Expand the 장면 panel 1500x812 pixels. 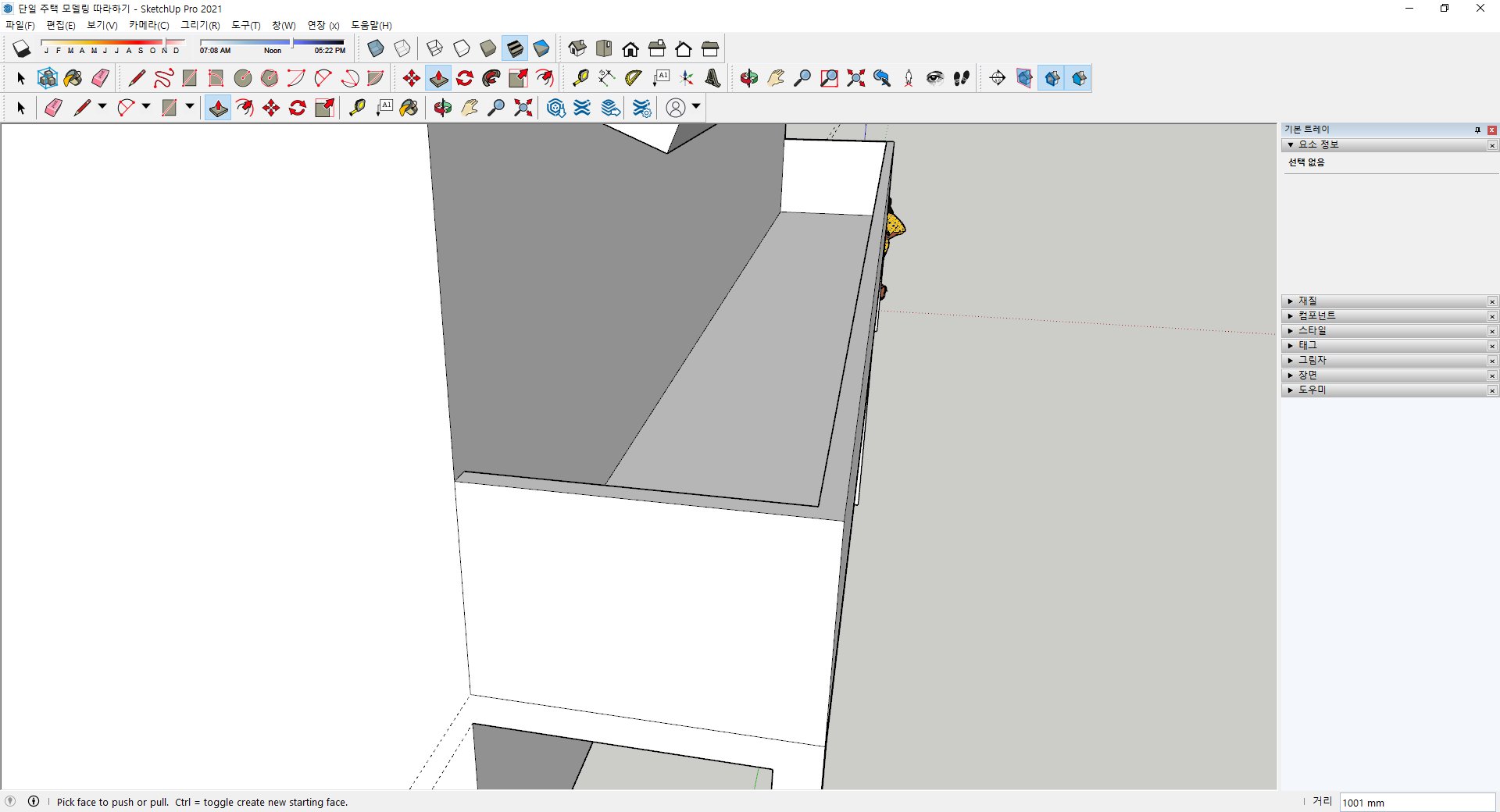pyautogui.click(x=1291, y=376)
